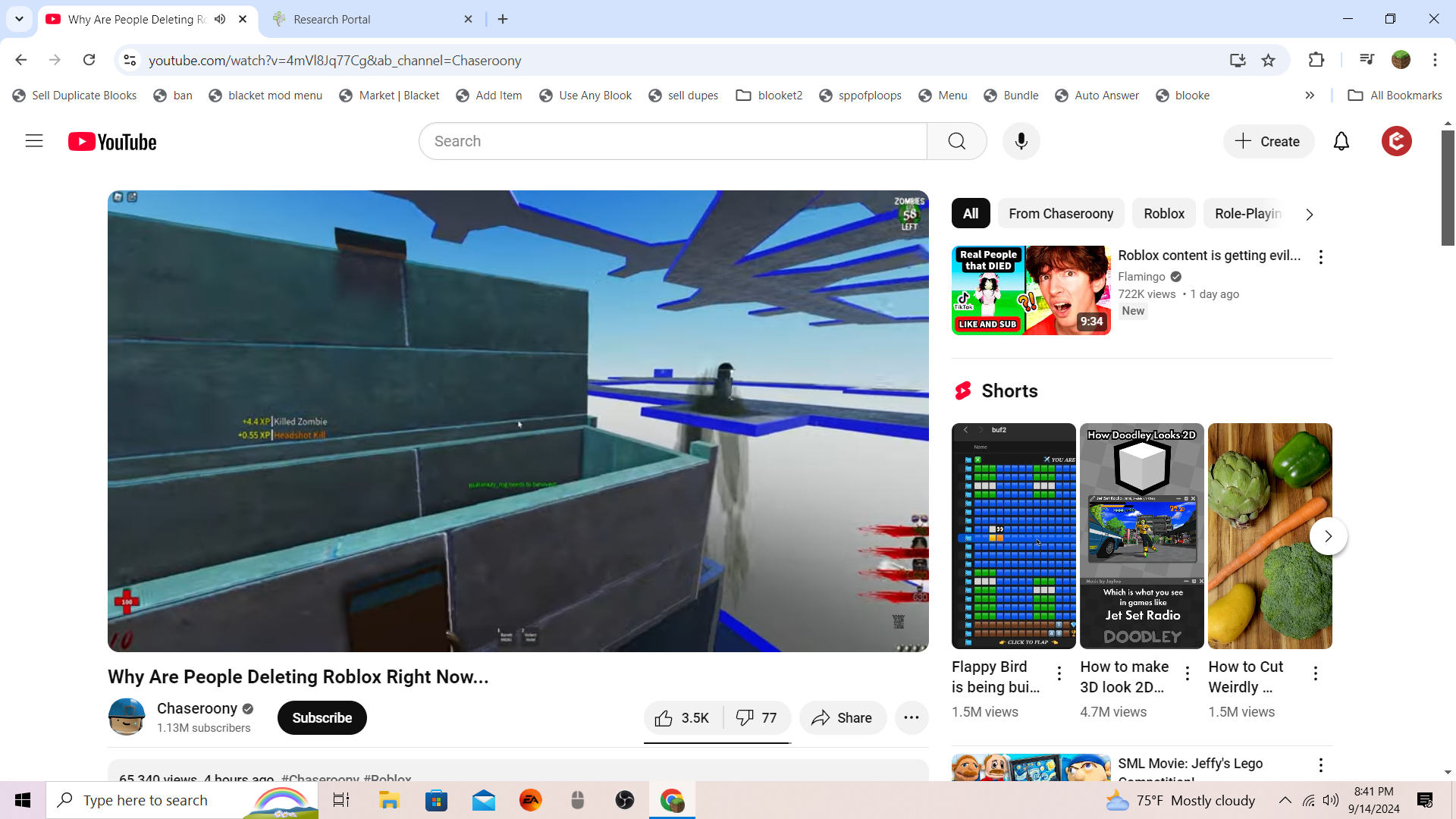The width and height of the screenshot is (1456, 819).
Task: Open the YouTube hamburger guide menu
Action: [x=34, y=141]
